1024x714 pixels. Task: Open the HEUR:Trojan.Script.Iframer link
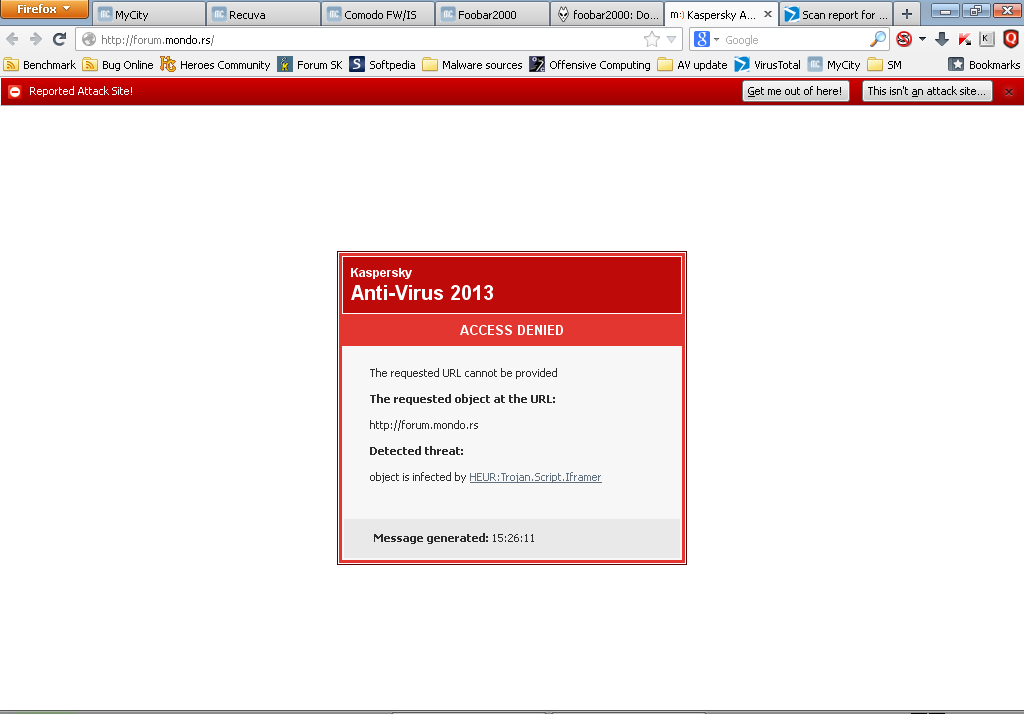click(x=535, y=477)
